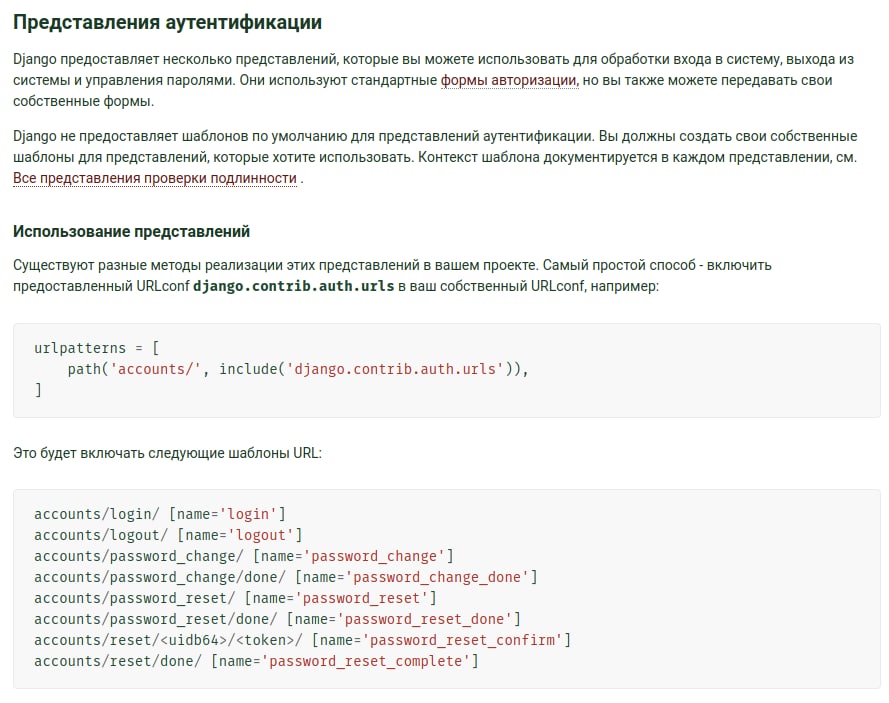
Task: Click paragraph starting 'Django предоставляет несколько представлений'
Action: pos(434,81)
